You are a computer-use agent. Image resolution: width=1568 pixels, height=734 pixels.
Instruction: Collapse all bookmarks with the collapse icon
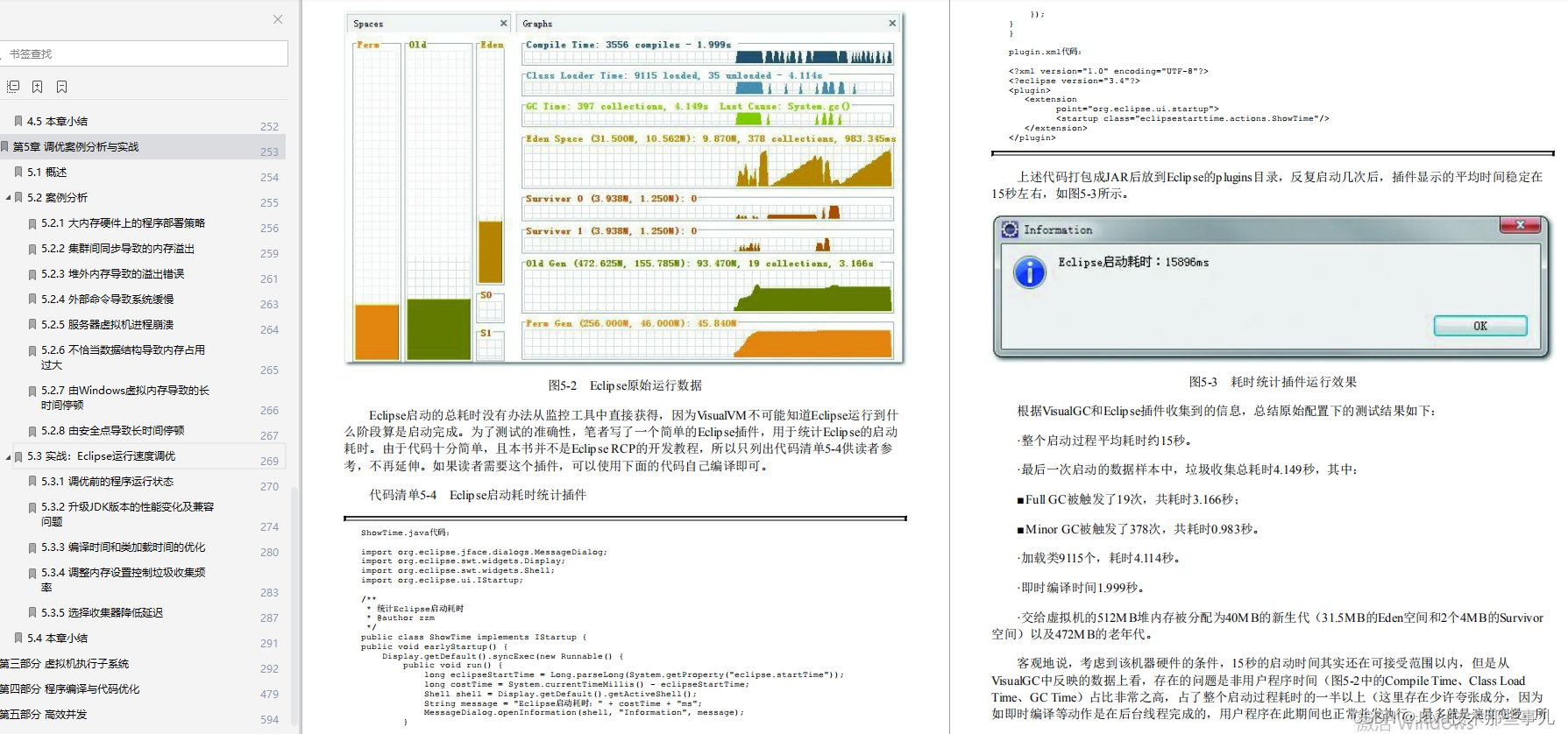[x=13, y=87]
